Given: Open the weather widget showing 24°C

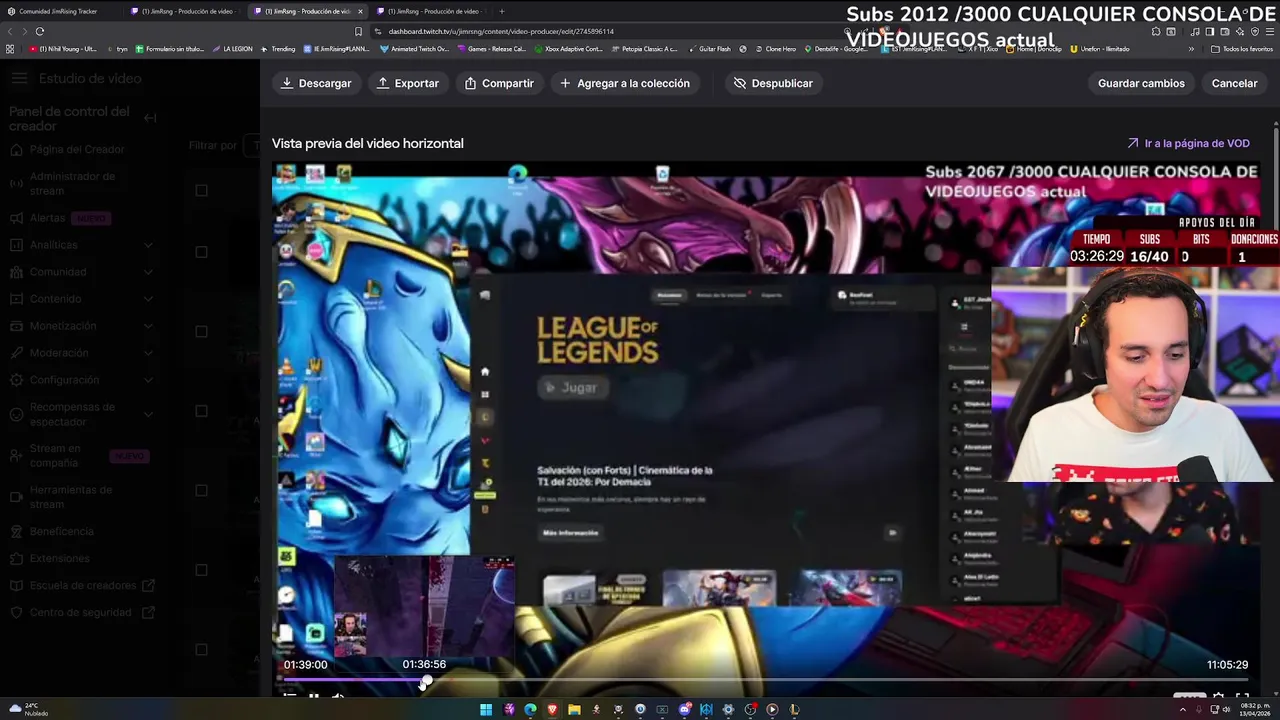Looking at the screenshot, I should [28, 709].
